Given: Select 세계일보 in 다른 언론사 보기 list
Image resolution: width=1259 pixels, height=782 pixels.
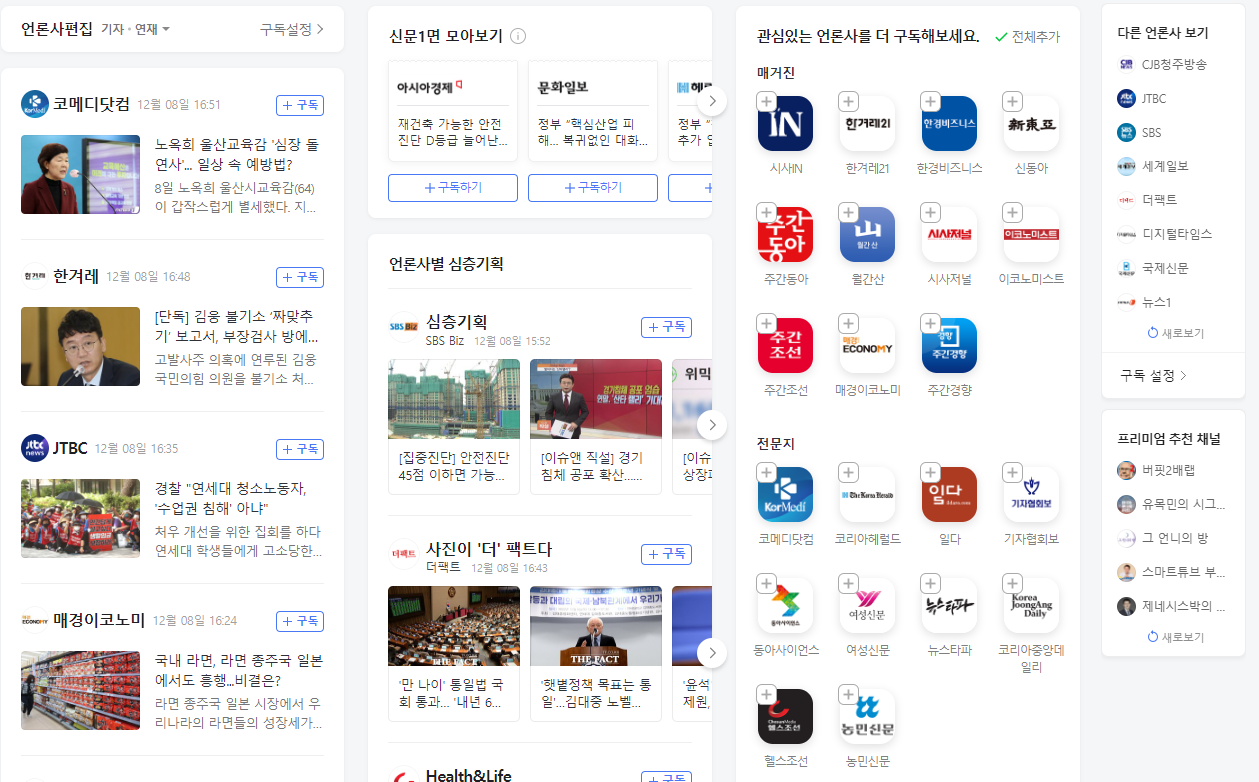Looking at the screenshot, I should [x=1153, y=166].
